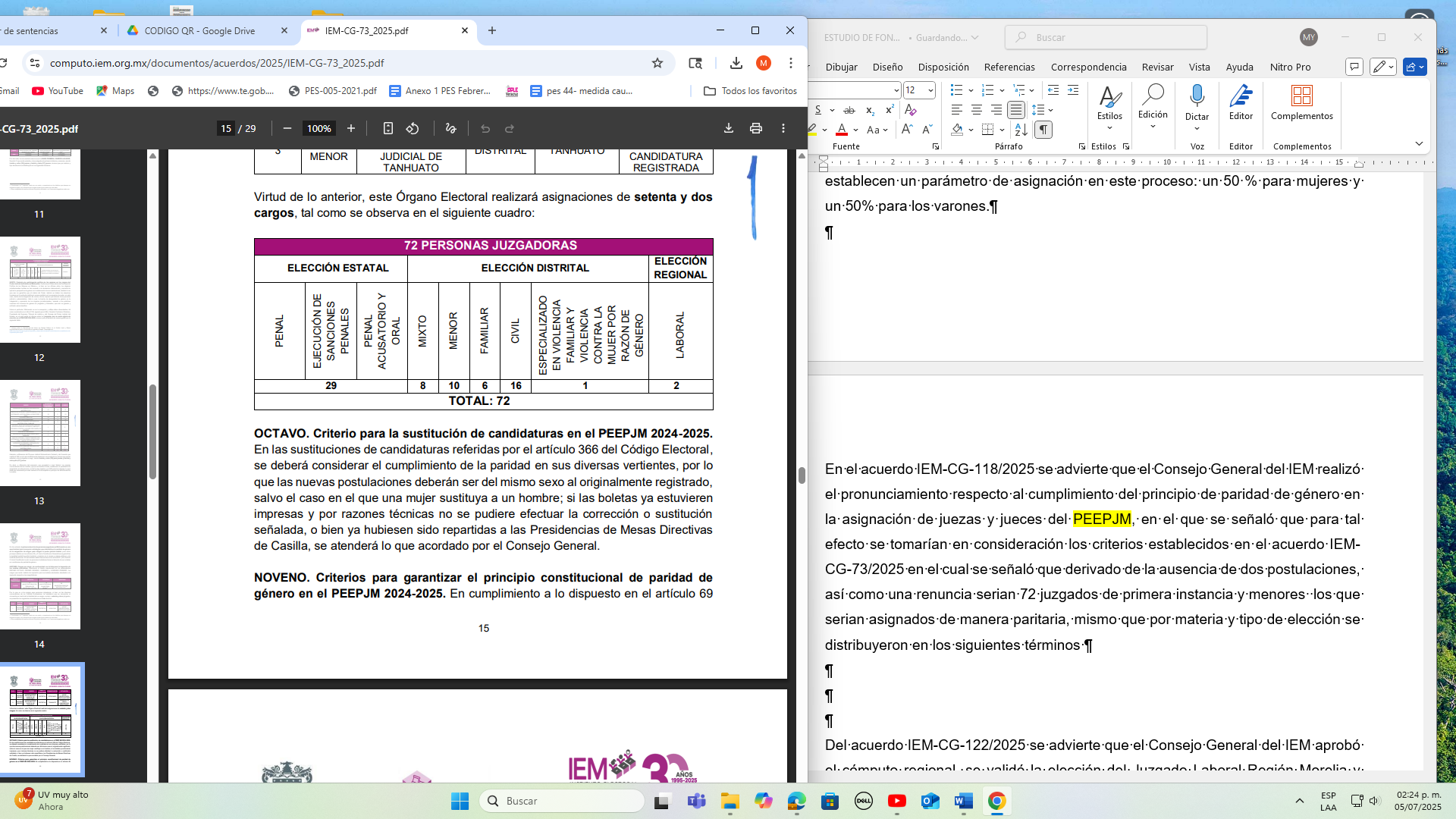The width and height of the screenshot is (1456, 819).
Task: Open Chrome downloads icon
Action: [736, 63]
